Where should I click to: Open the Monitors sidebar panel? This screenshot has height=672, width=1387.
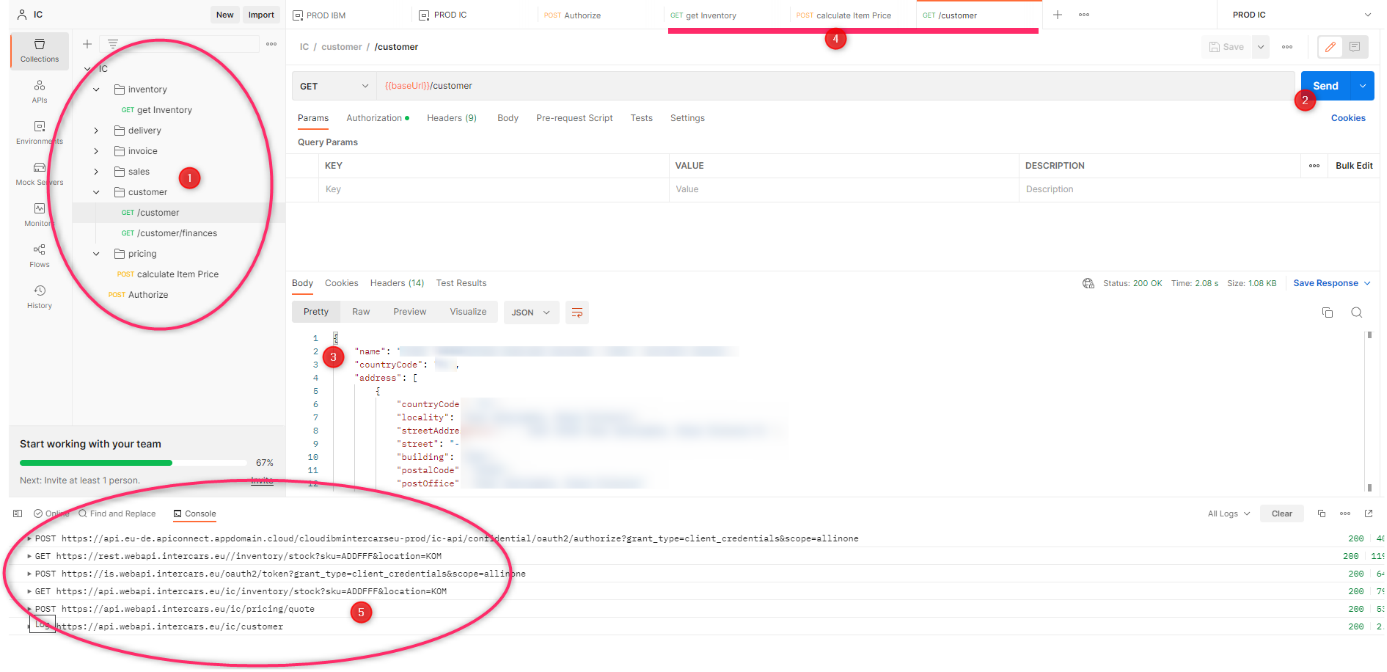[x=40, y=214]
